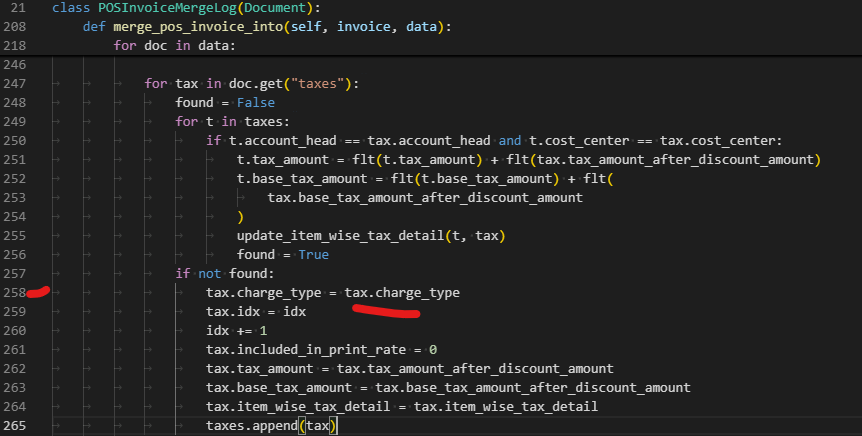This screenshot has width=862, height=436.
Task: Click line number 265 in gutter
Action: (x=15, y=426)
